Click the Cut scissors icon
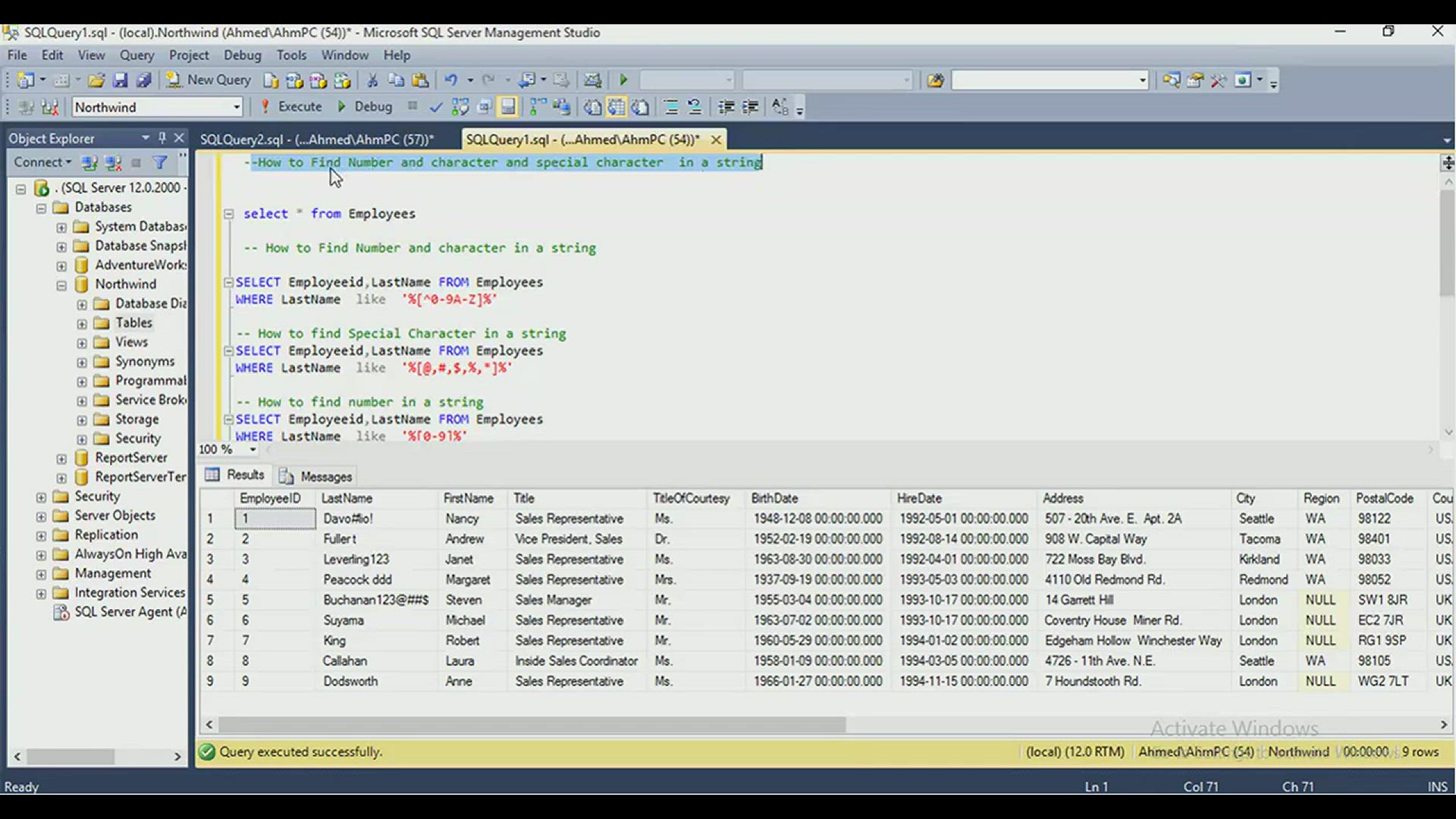1456x819 pixels. click(372, 80)
